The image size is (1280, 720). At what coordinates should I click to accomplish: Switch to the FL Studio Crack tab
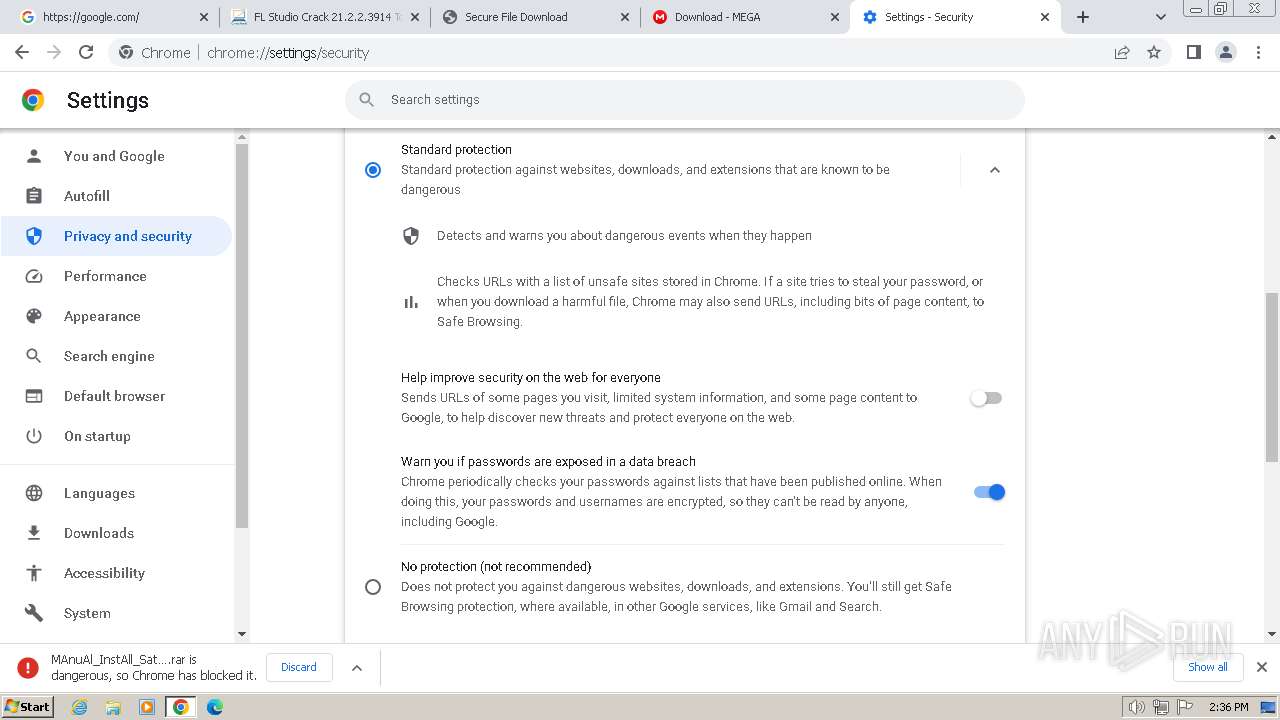click(x=324, y=17)
